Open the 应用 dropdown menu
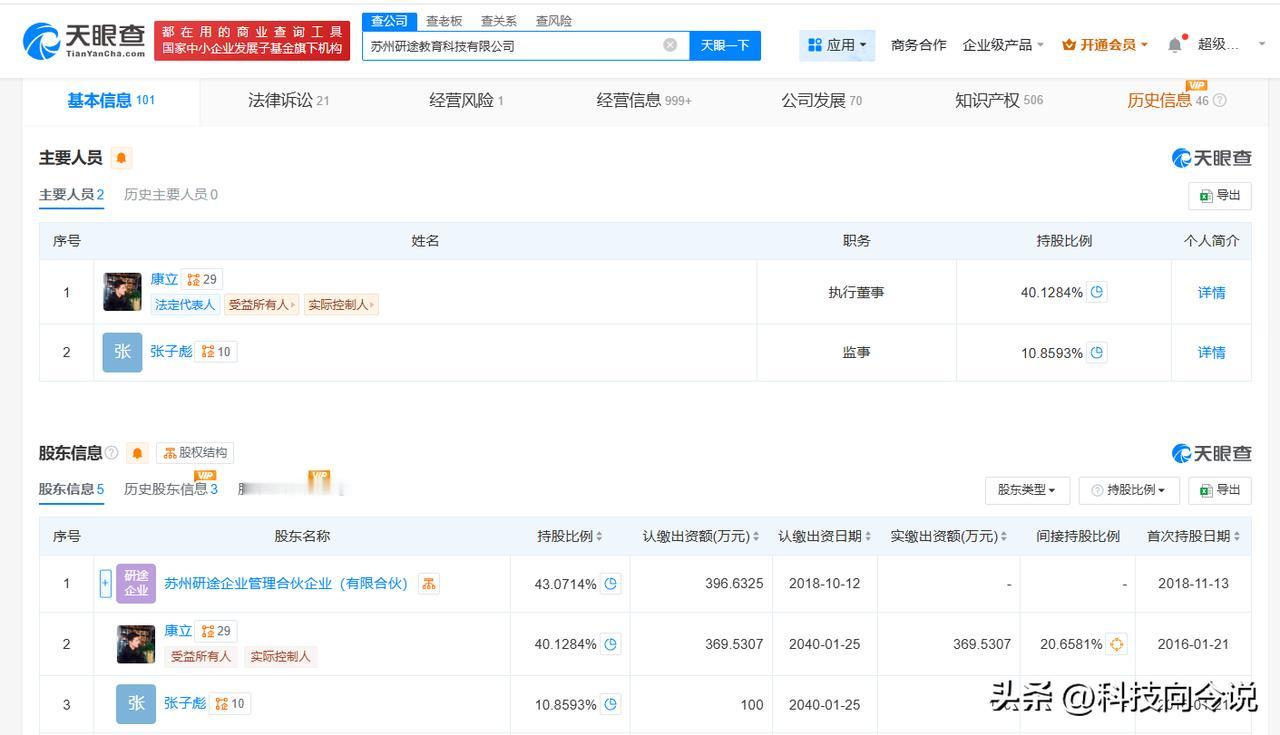 click(837, 45)
